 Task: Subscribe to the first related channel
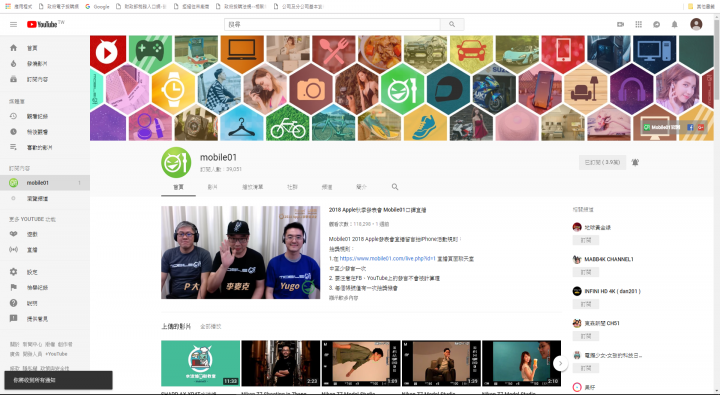pyautogui.click(x=585, y=240)
